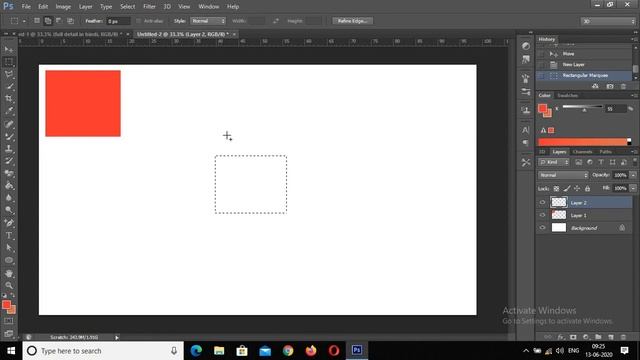Click the Feather input field
This screenshot has width=640, height=360.
[118, 21]
